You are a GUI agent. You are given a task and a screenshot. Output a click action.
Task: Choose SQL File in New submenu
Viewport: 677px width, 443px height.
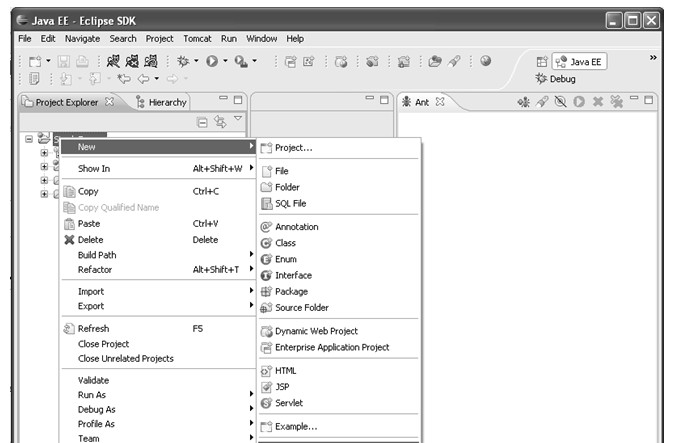(x=339, y=203)
